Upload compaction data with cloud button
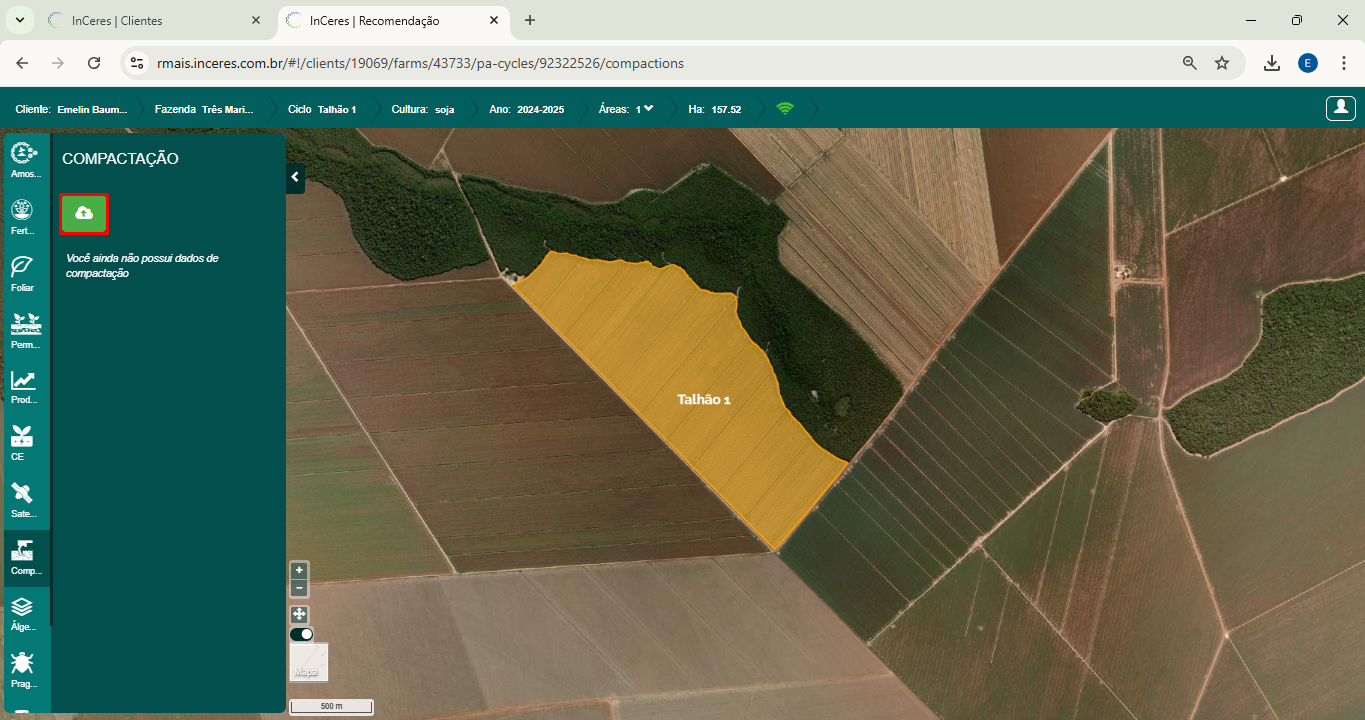This screenshot has width=1365, height=720. pos(84,214)
